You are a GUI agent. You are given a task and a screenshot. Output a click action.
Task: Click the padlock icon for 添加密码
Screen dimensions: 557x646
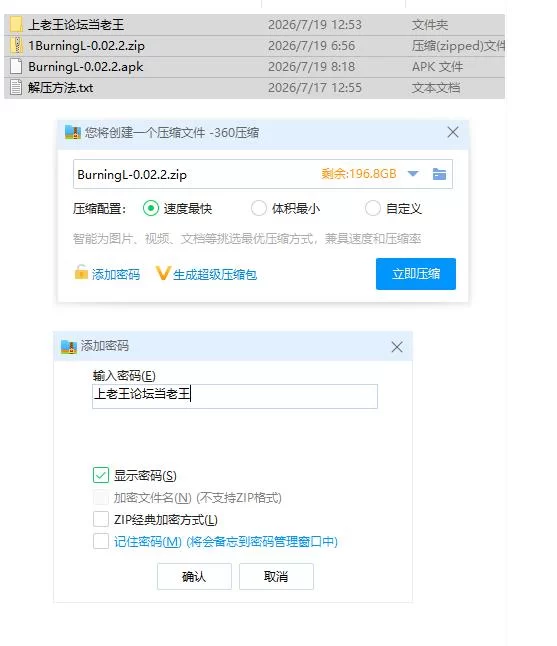point(81,272)
